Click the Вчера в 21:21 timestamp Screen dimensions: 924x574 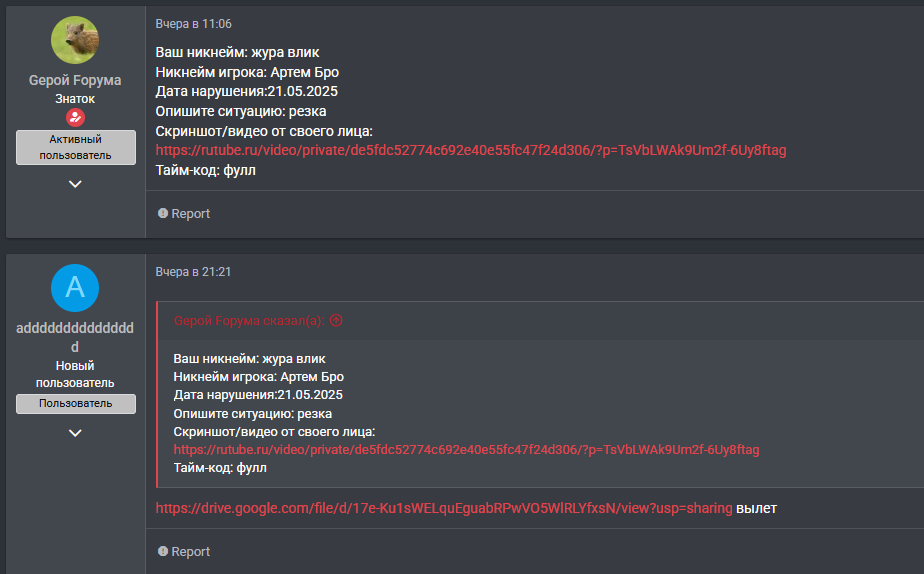tap(193, 272)
